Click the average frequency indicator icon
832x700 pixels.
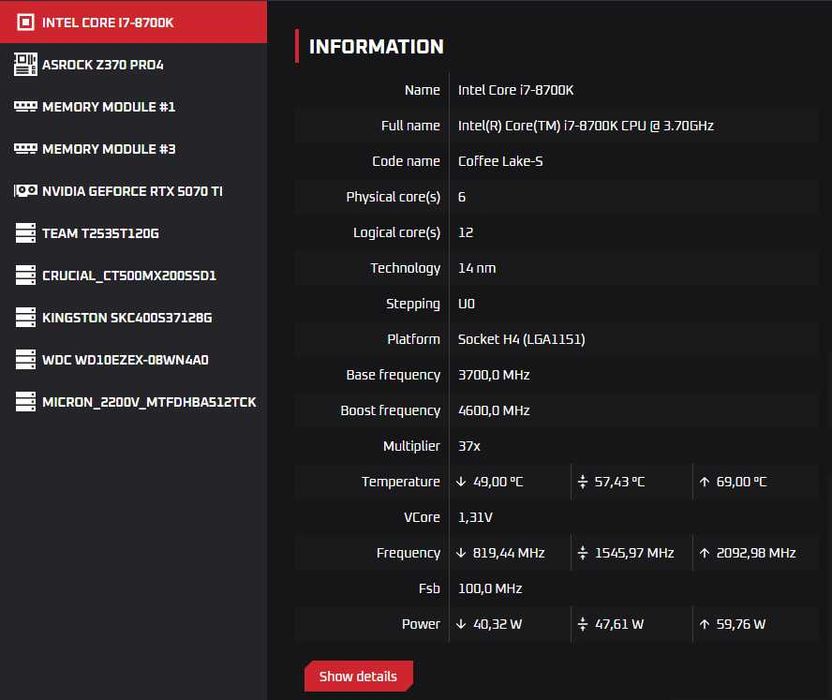[583, 553]
